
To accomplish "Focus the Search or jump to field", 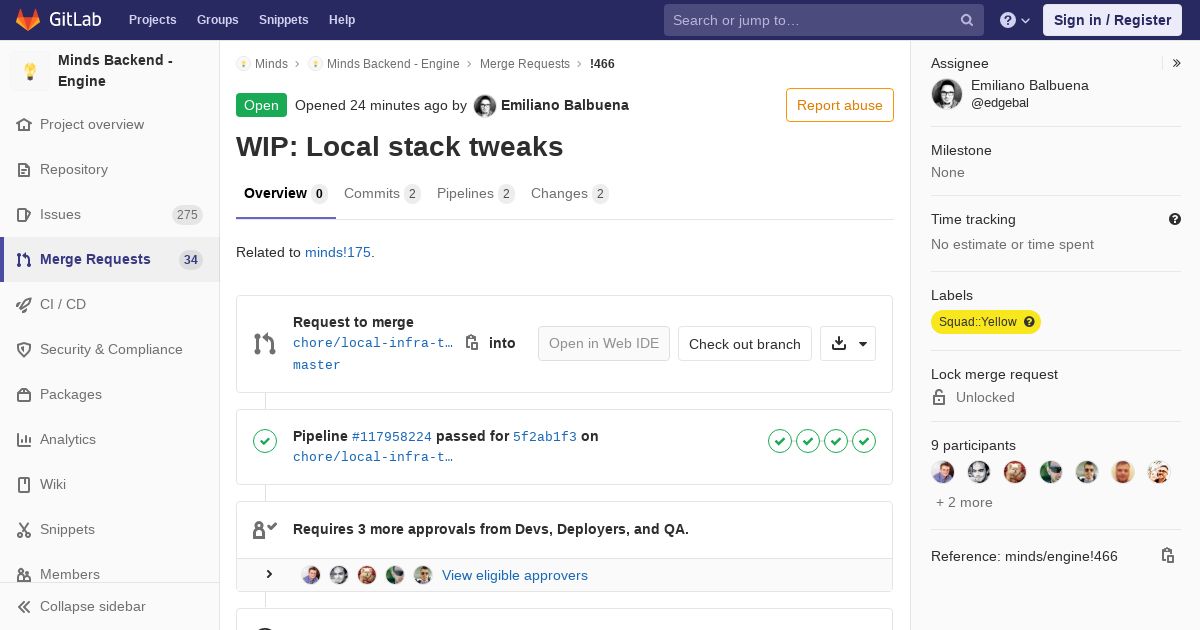I will coord(810,20).
